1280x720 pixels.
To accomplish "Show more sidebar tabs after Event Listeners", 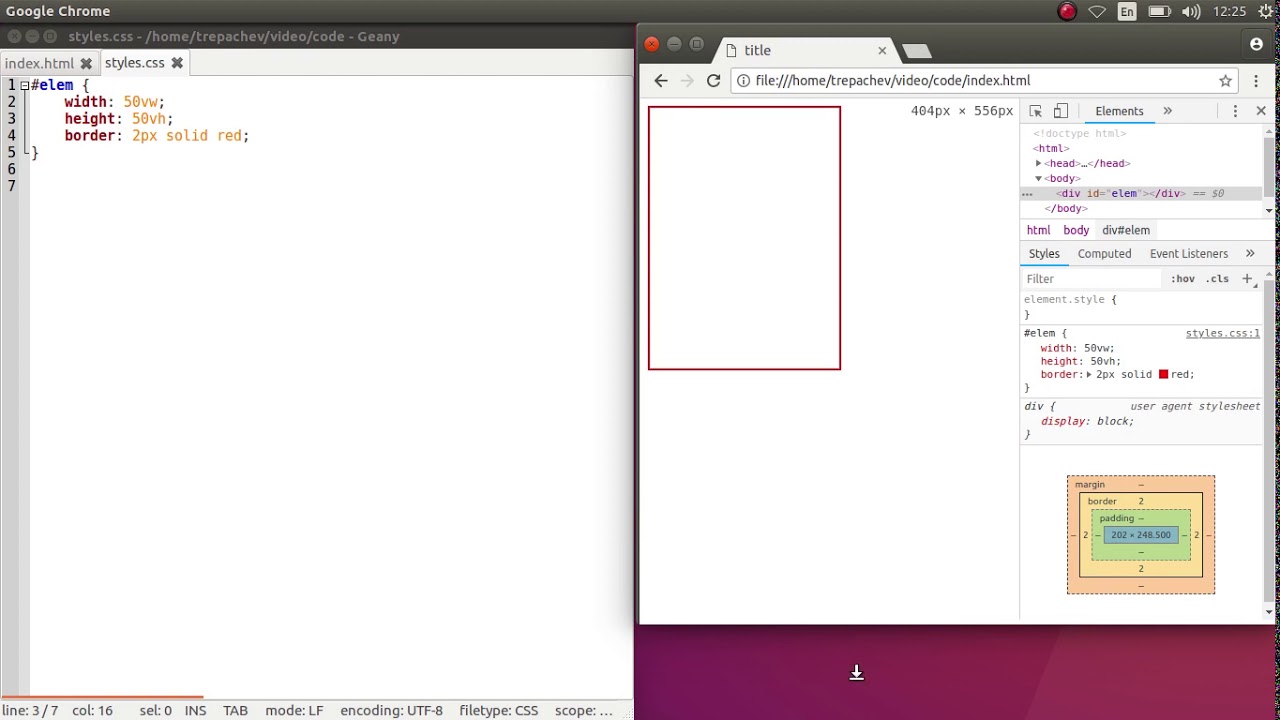I will tap(1250, 254).
